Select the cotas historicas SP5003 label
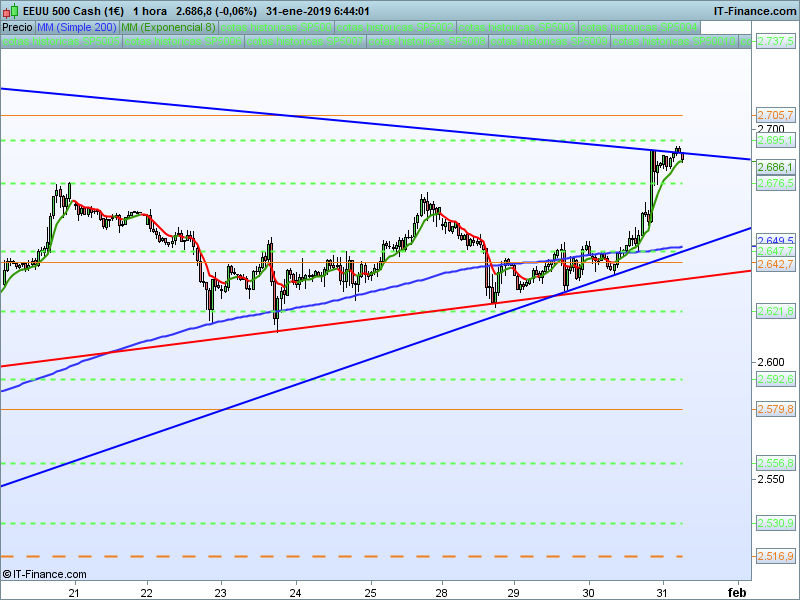Screen dimensions: 800x600 [517, 27]
